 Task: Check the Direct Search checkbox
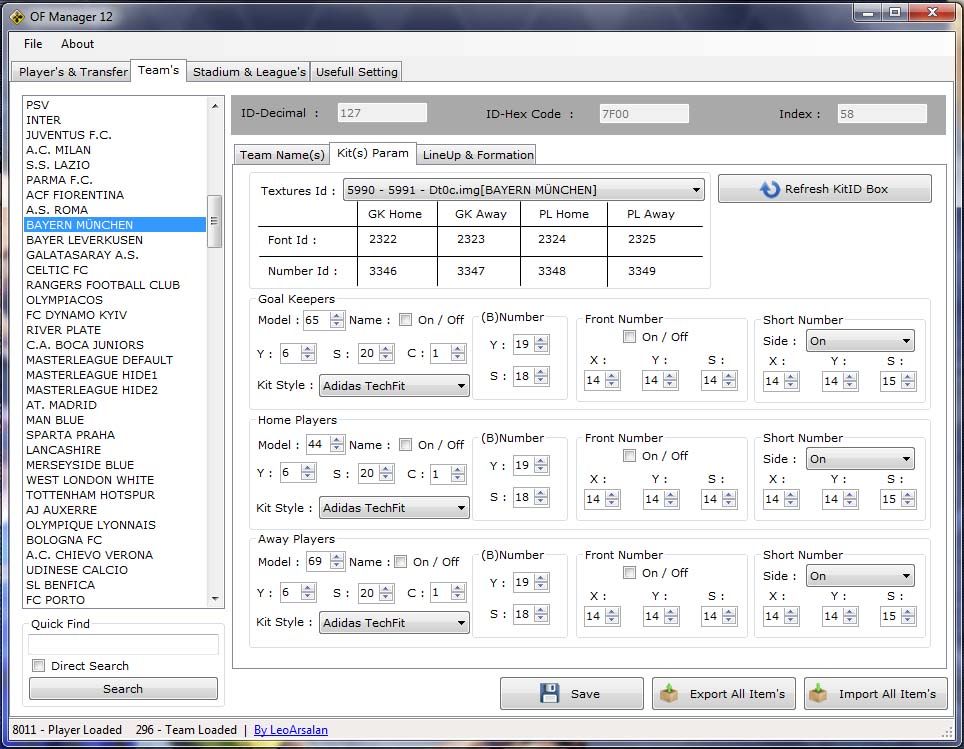coord(39,666)
